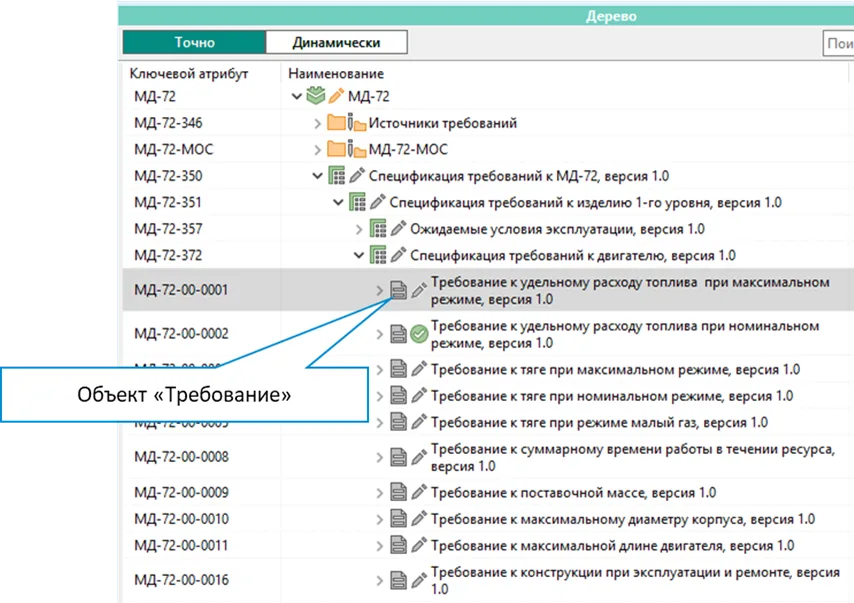Select Требование к поставочной массе row
This screenshot has height=603, width=854.
coord(574,492)
